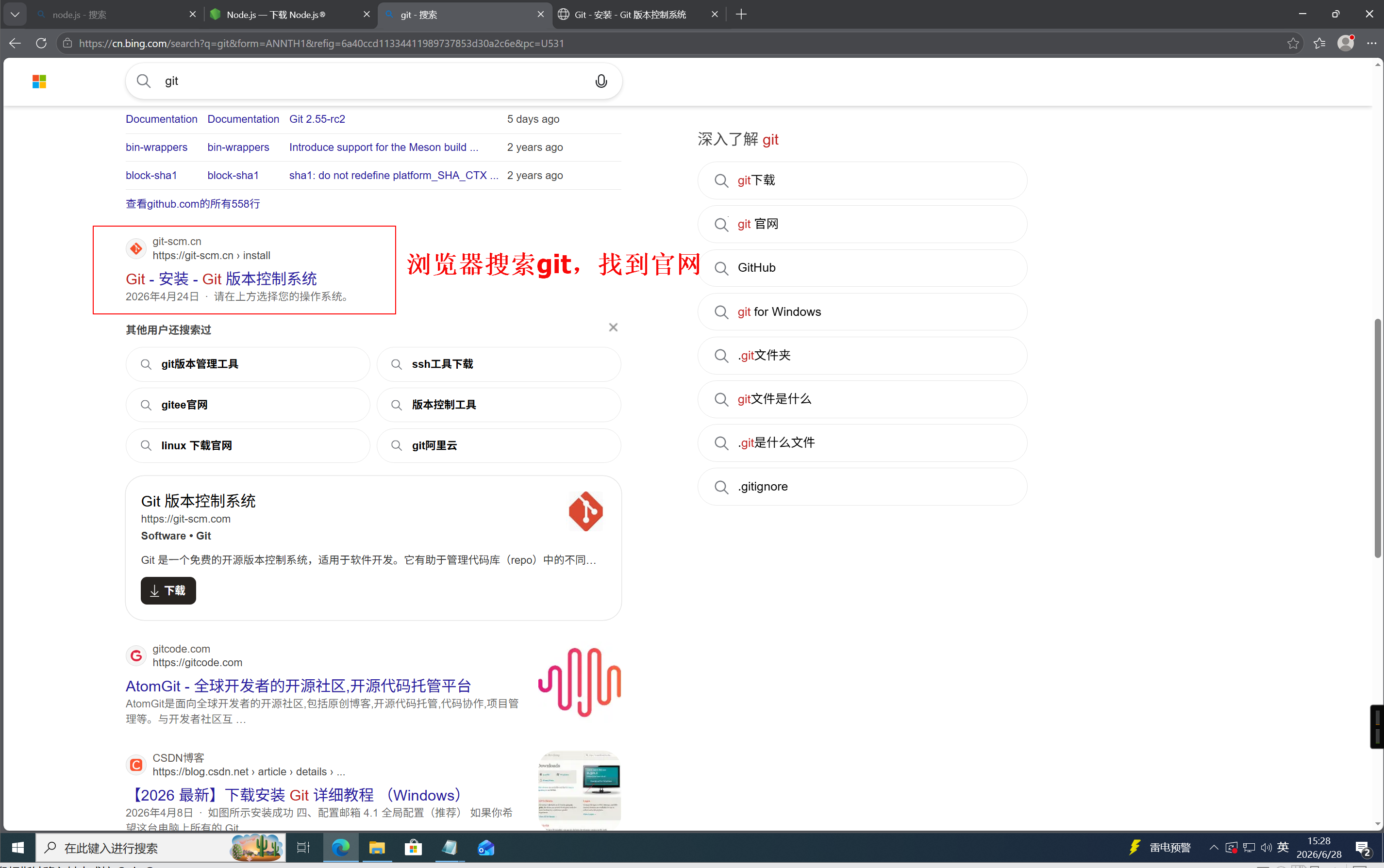1384x868 pixels.
Task: Search related term git版本管理工具
Action: pyautogui.click(x=248, y=364)
